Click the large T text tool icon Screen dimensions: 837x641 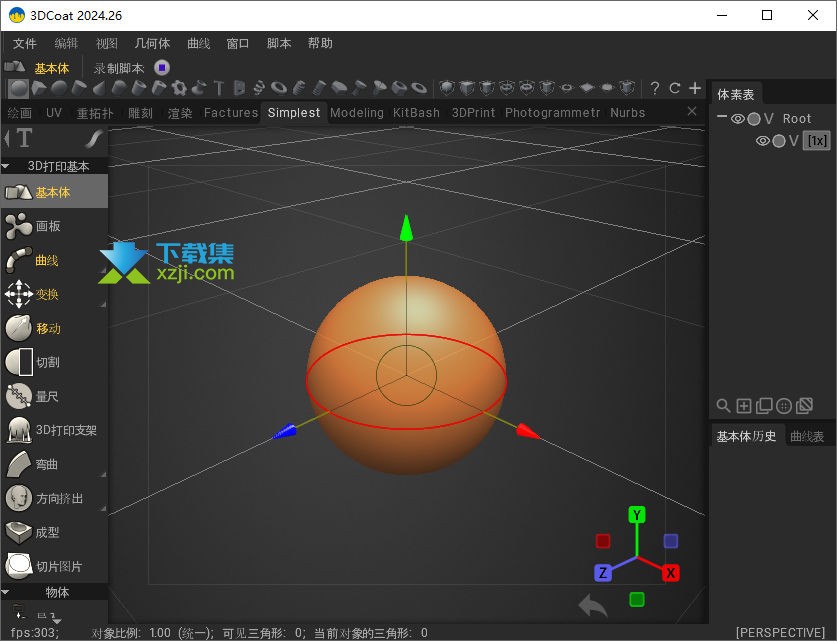(25, 138)
